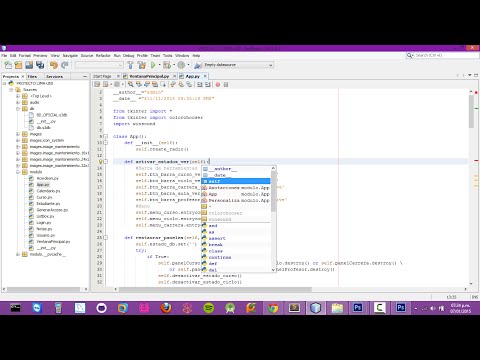Click the Save All toolbar icon
This screenshot has width=480, height=360.
coord(40,65)
